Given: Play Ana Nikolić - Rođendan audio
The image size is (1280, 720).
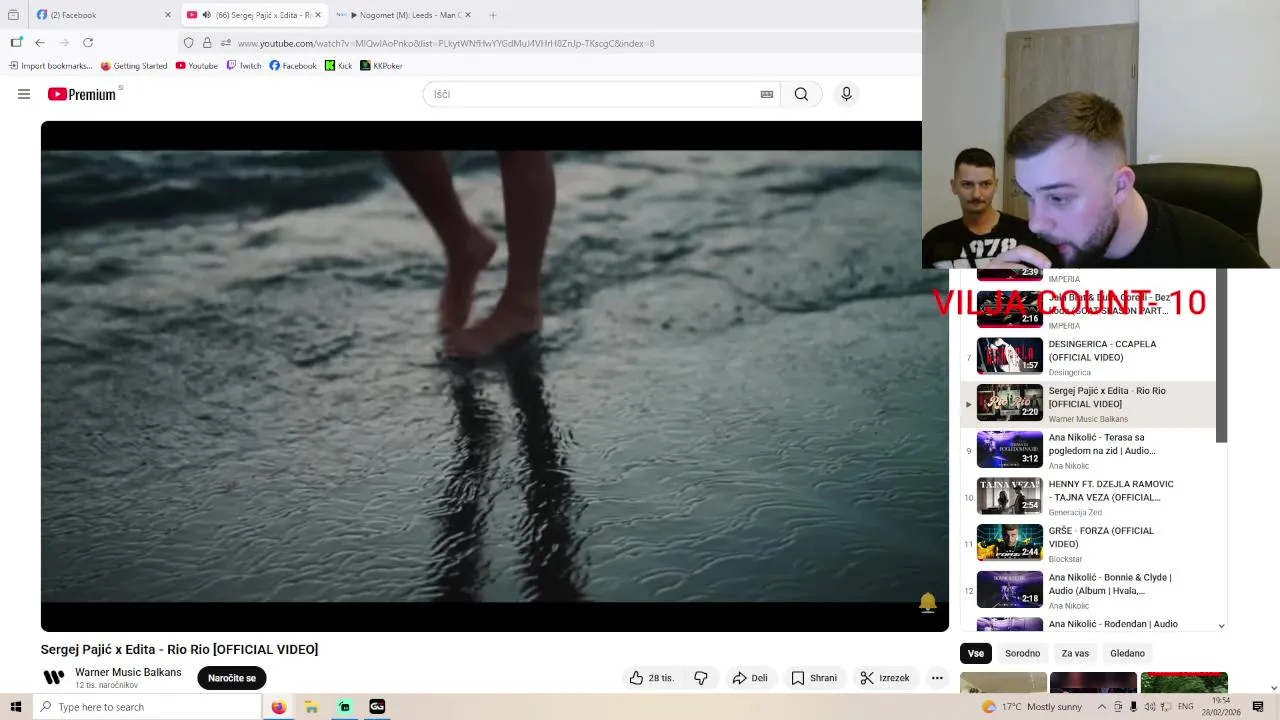Looking at the screenshot, I should click(x=1088, y=624).
